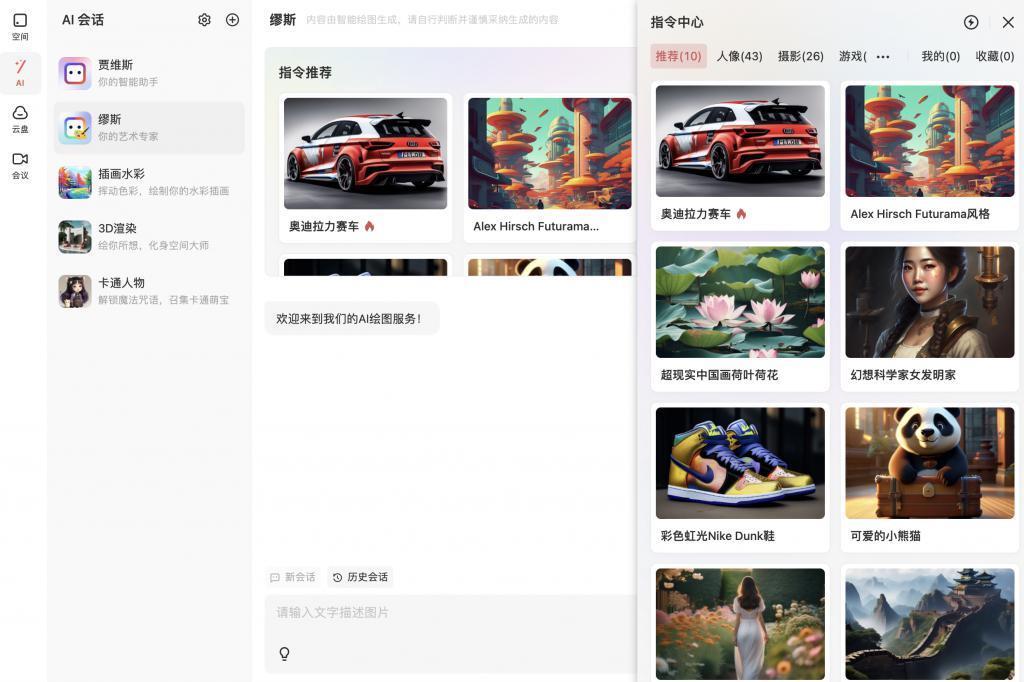Click the plus icon to add new assistant
Screen dimensions: 1024x682
[232, 19]
